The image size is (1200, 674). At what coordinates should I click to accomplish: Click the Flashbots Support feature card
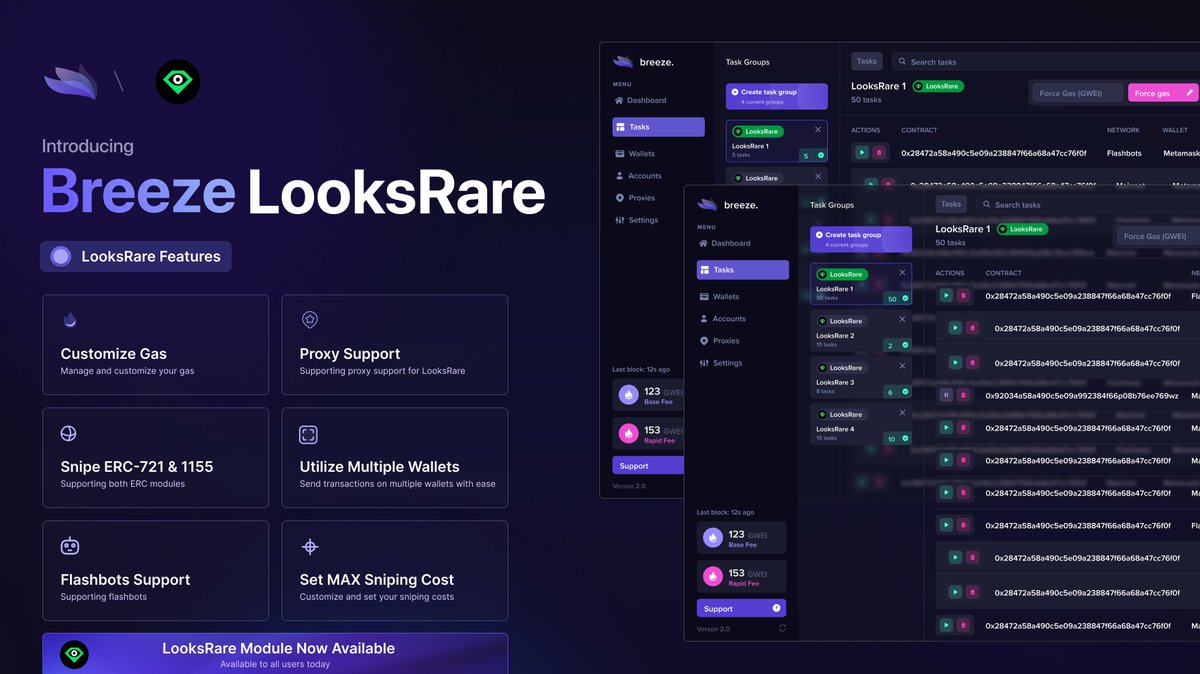156,571
